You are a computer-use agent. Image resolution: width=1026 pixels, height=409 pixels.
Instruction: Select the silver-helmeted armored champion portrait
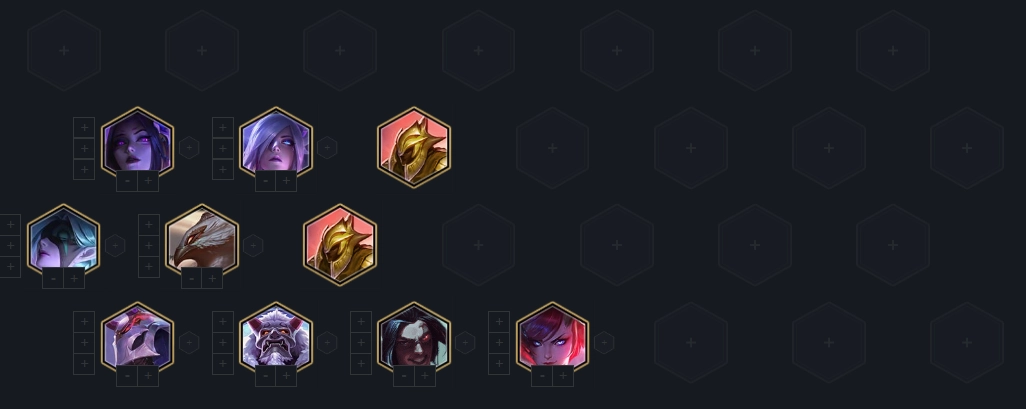(137, 338)
